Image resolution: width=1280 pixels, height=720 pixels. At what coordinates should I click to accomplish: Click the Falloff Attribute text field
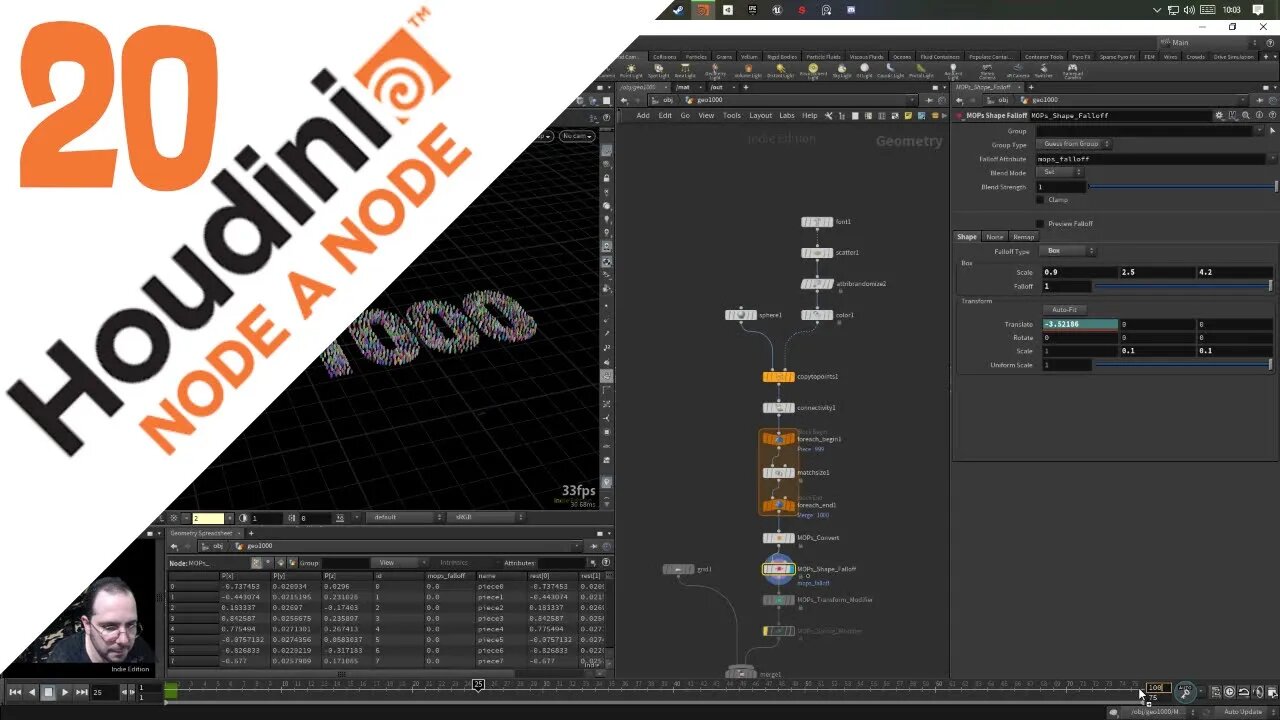pos(1150,159)
